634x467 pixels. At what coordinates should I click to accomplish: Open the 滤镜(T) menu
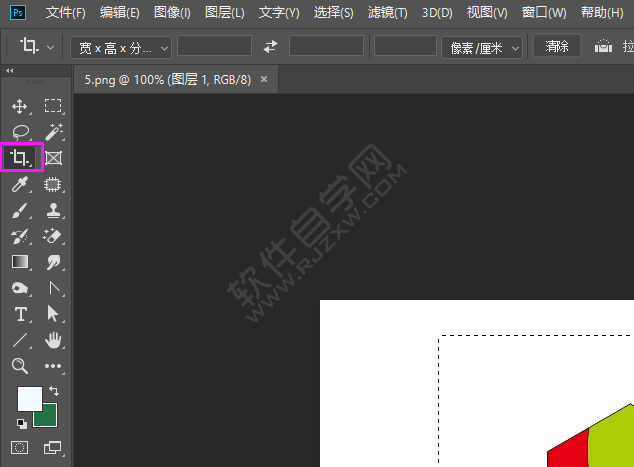pos(387,13)
